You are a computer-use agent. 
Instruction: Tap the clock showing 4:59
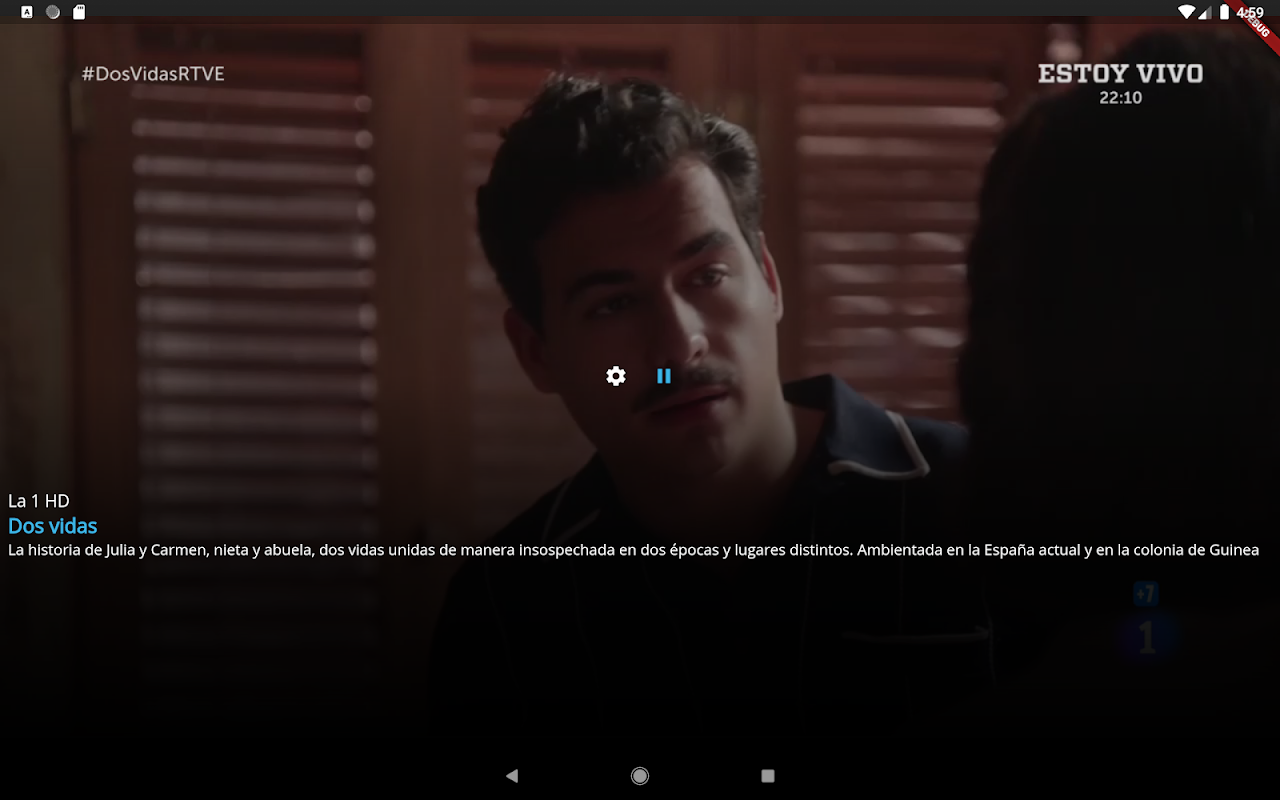click(1250, 13)
